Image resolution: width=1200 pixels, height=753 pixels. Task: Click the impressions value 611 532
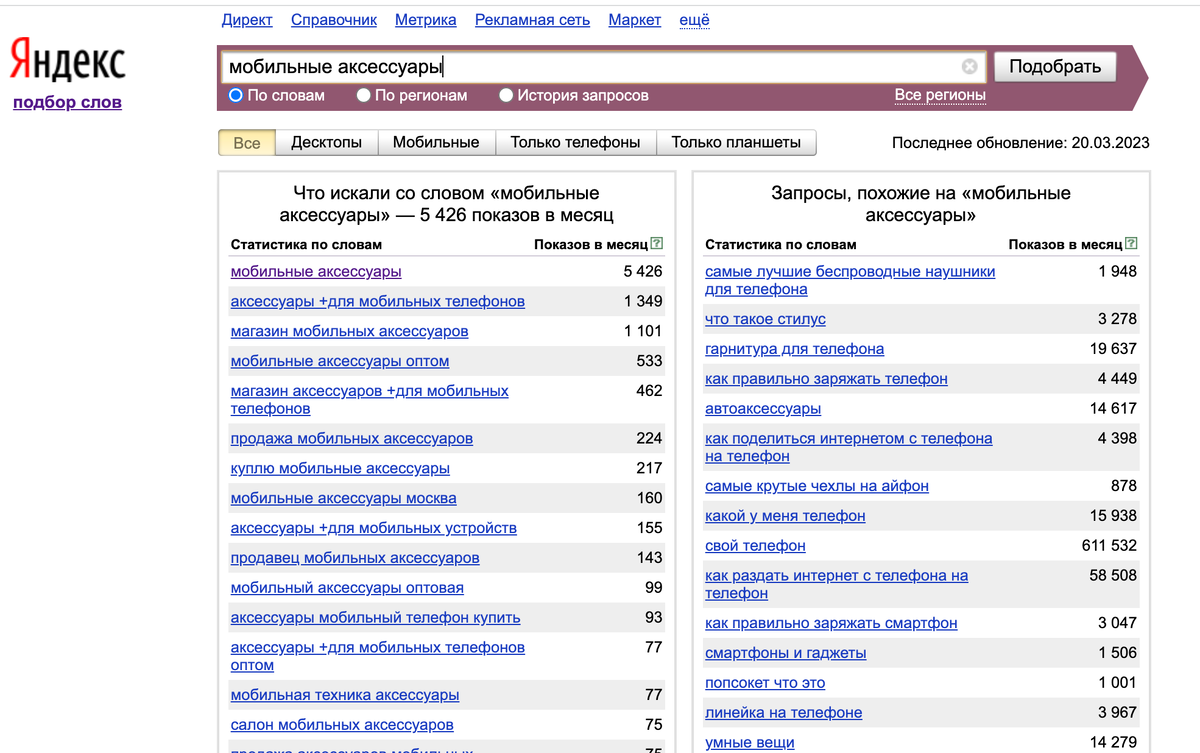click(1107, 546)
